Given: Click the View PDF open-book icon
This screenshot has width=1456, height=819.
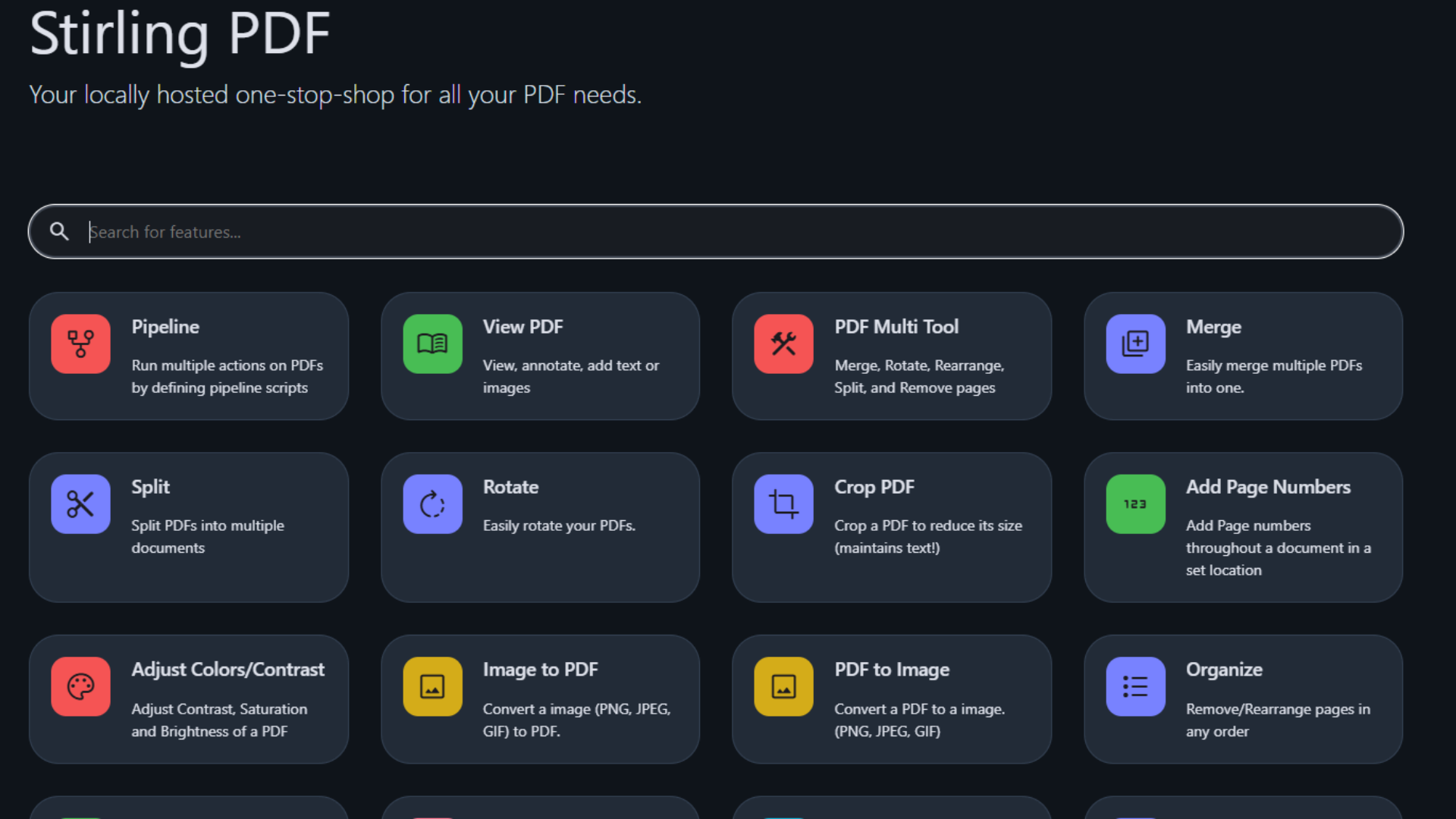Looking at the screenshot, I should tap(432, 344).
